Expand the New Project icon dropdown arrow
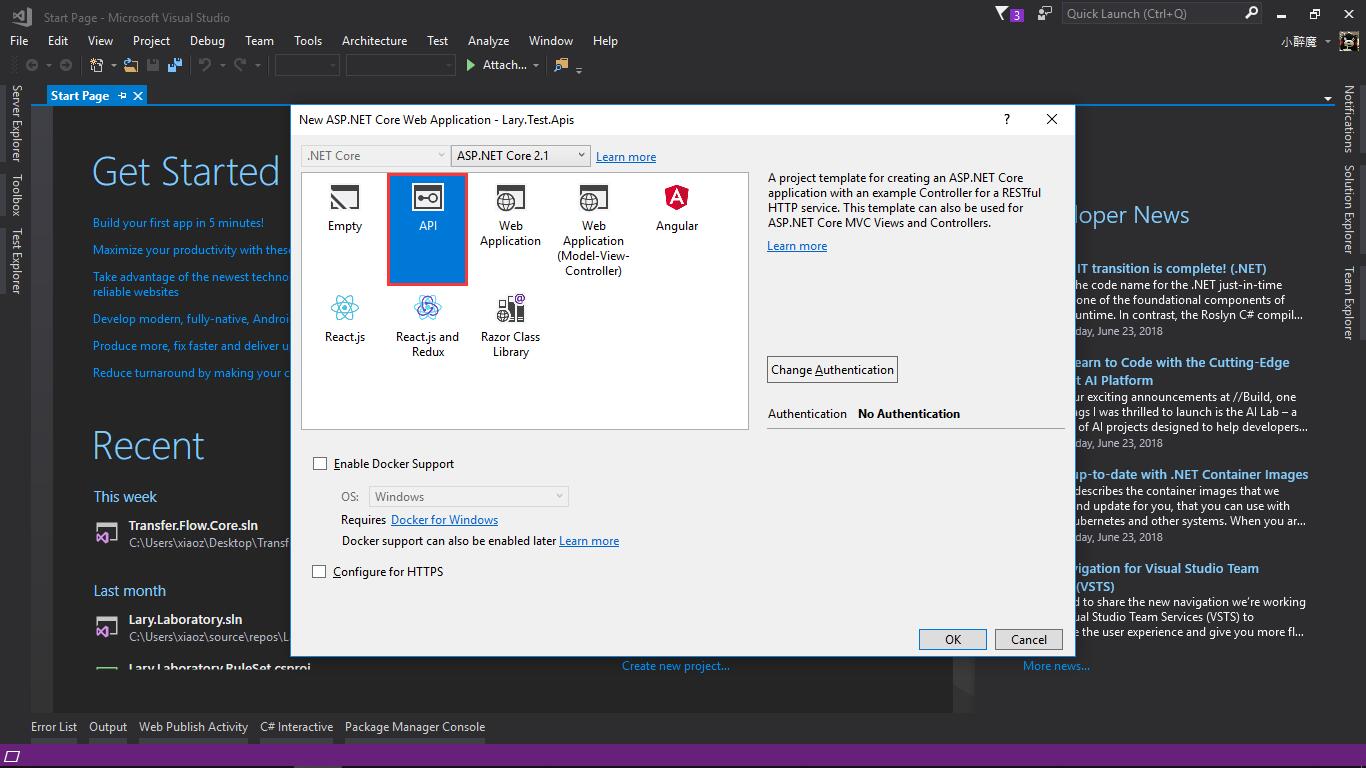Image resolution: width=1366 pixels, height=768 pixels. point(113,66)
